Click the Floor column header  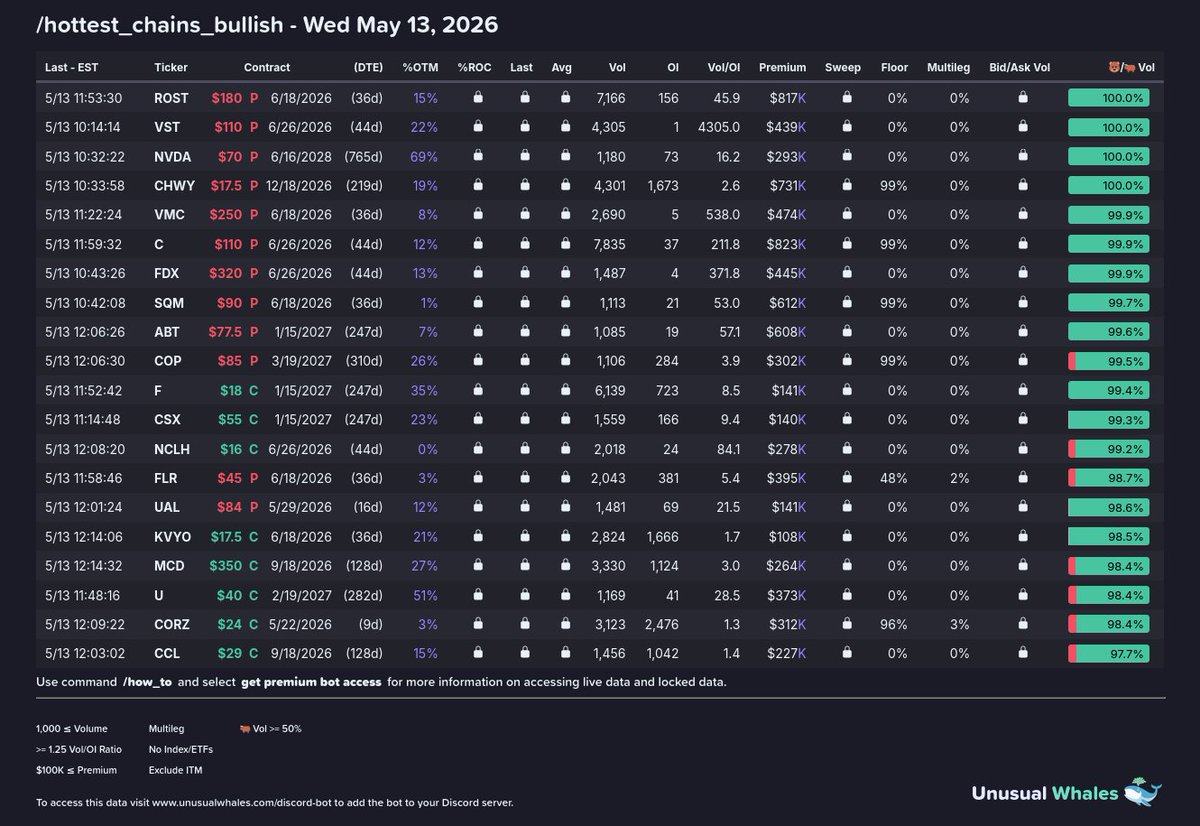tap(895, 67)
